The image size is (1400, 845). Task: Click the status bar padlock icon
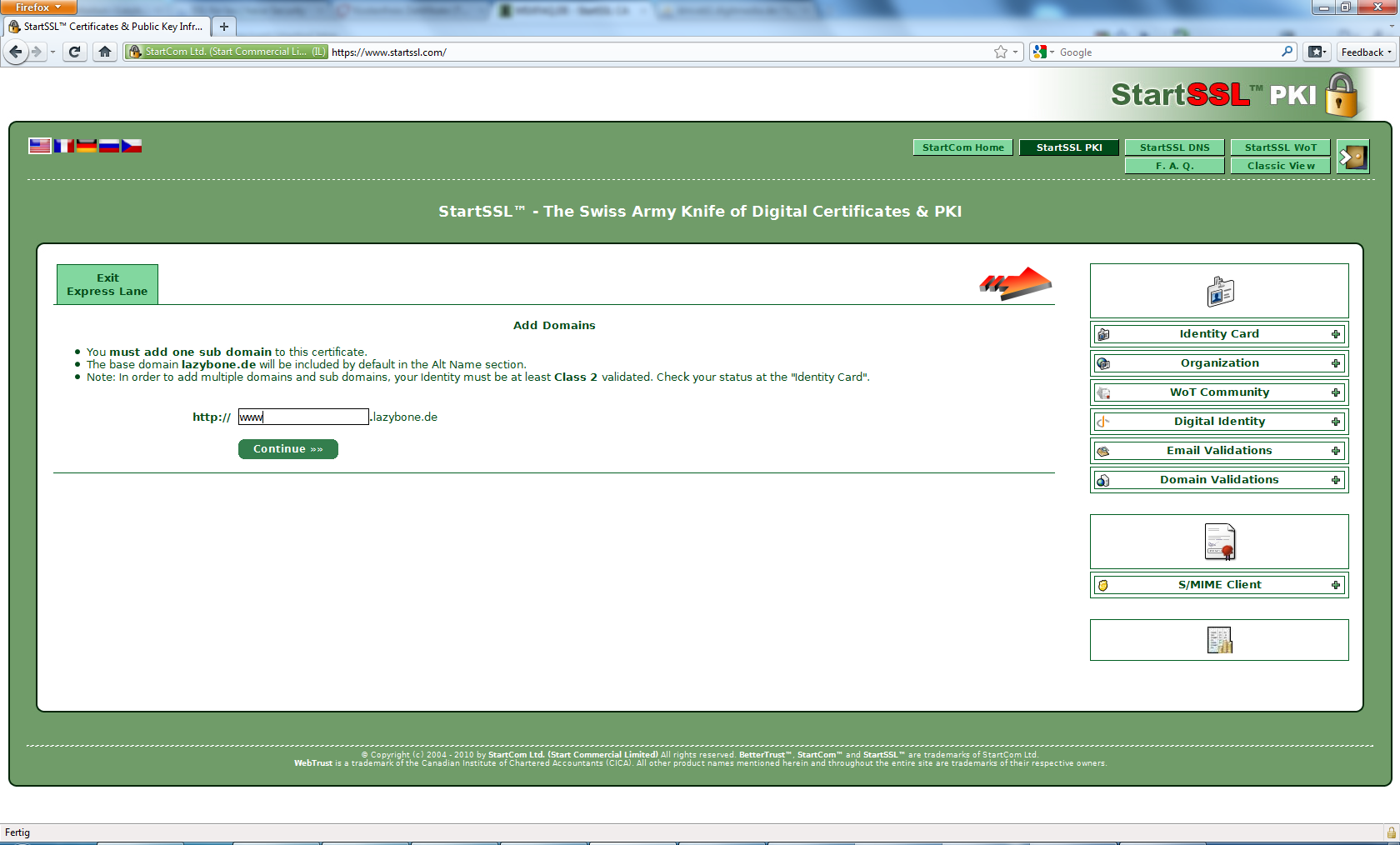click(1391, 832)
